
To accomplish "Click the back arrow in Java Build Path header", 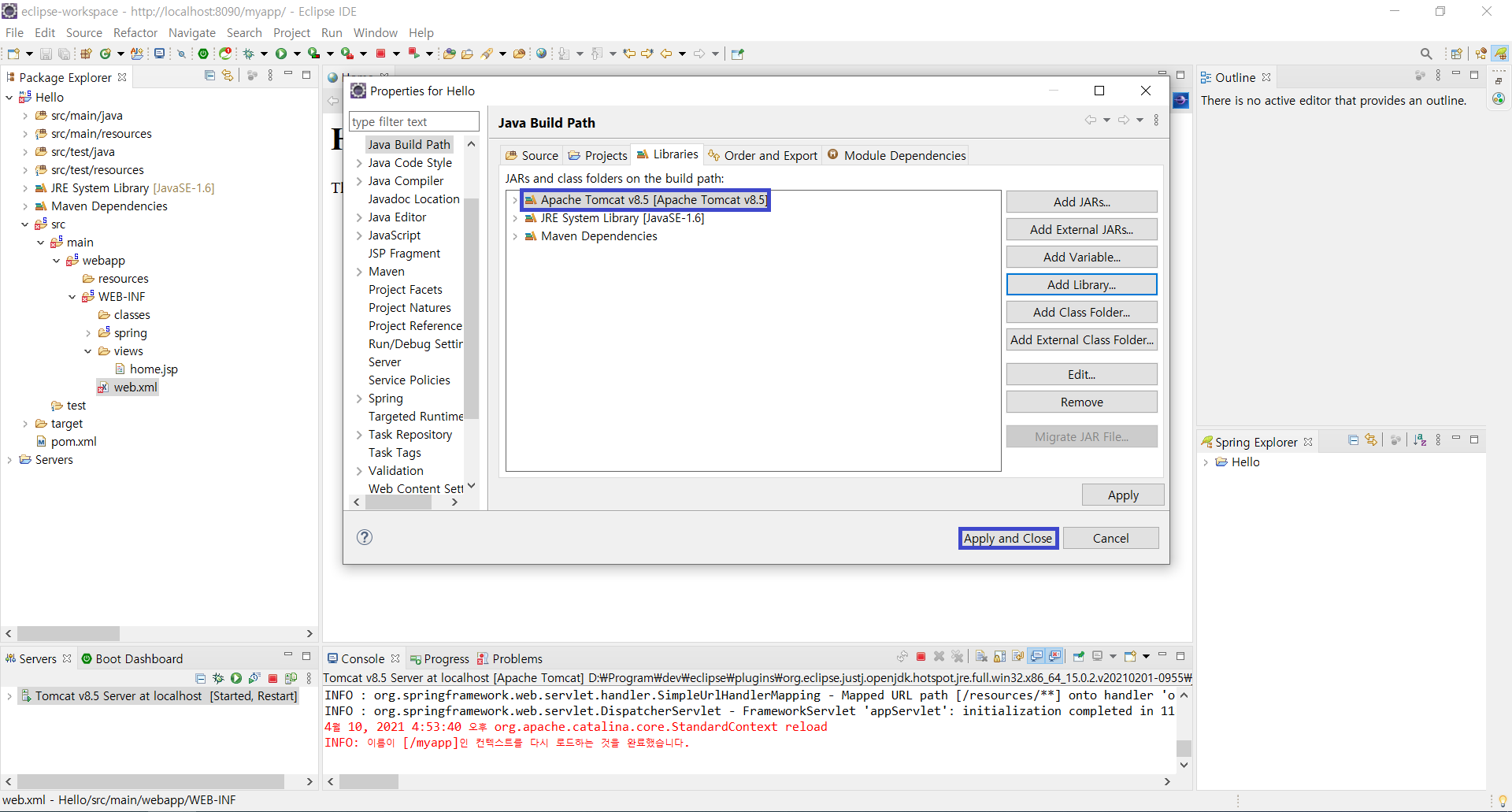I will pyautogui.click(x=1091, y=121).
